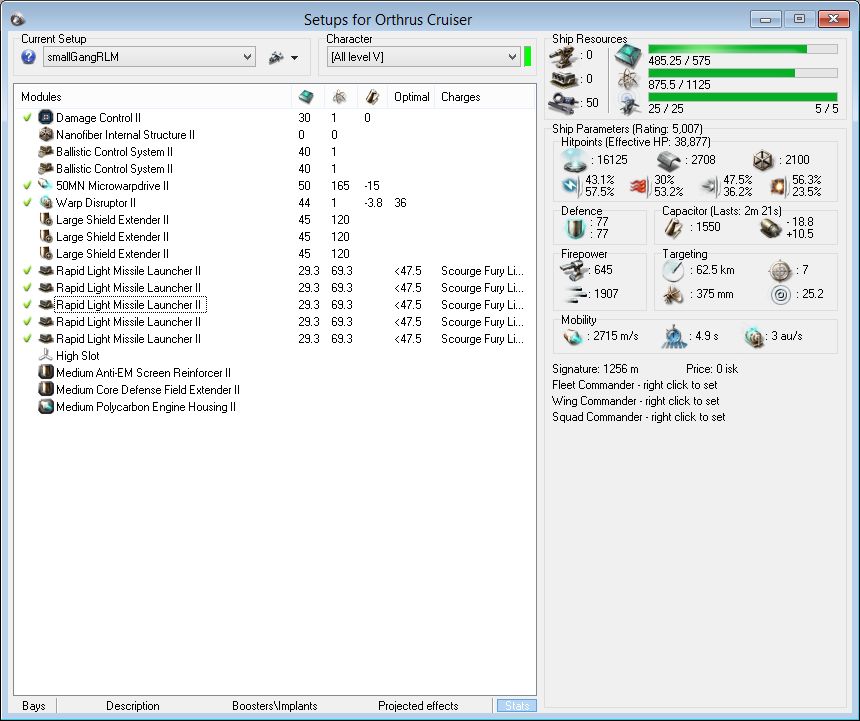The image size is (860, 721).
Task: Click the empty High Slot icon
Action: 46,355
